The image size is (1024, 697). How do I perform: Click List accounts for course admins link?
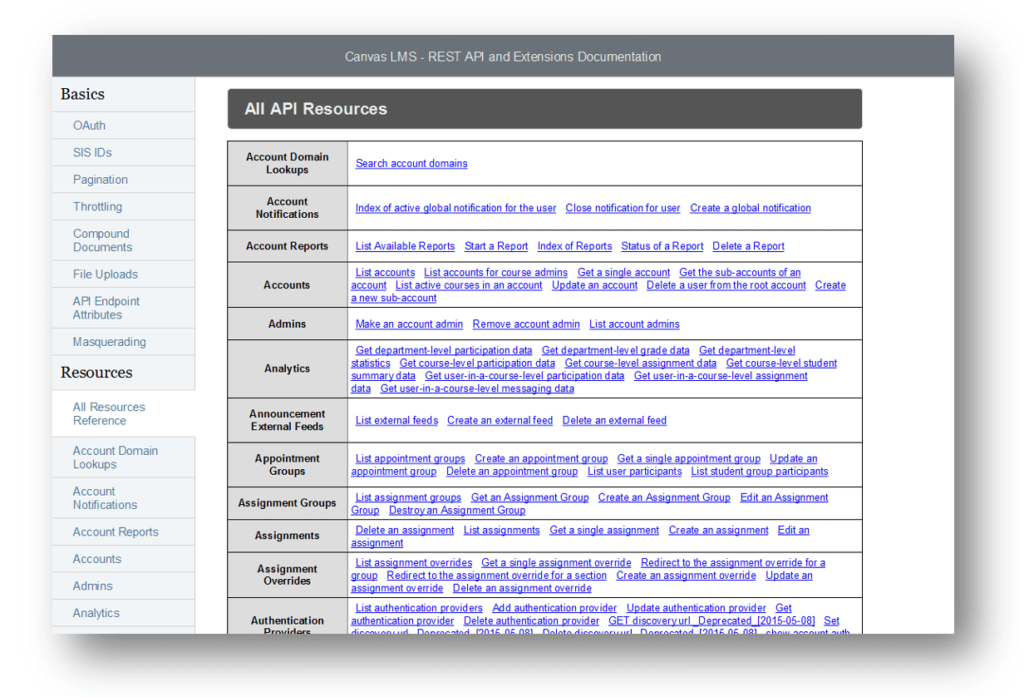(x=496, y=272)
